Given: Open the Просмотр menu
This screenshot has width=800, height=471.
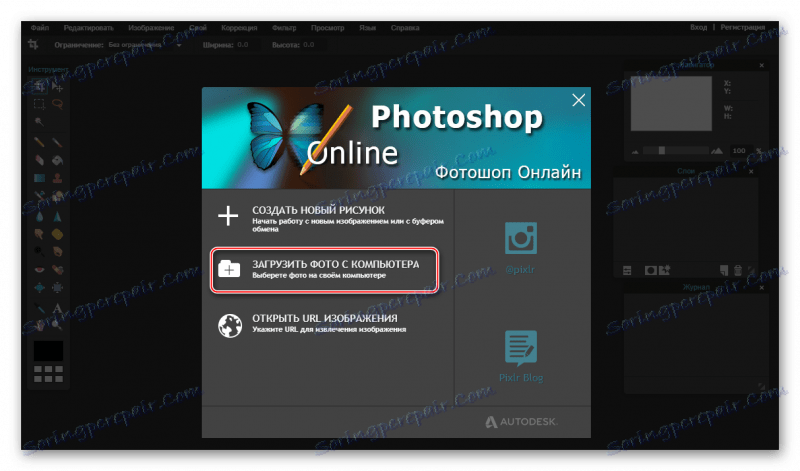Looking at the screenshot, I should (x=328, y=28).
